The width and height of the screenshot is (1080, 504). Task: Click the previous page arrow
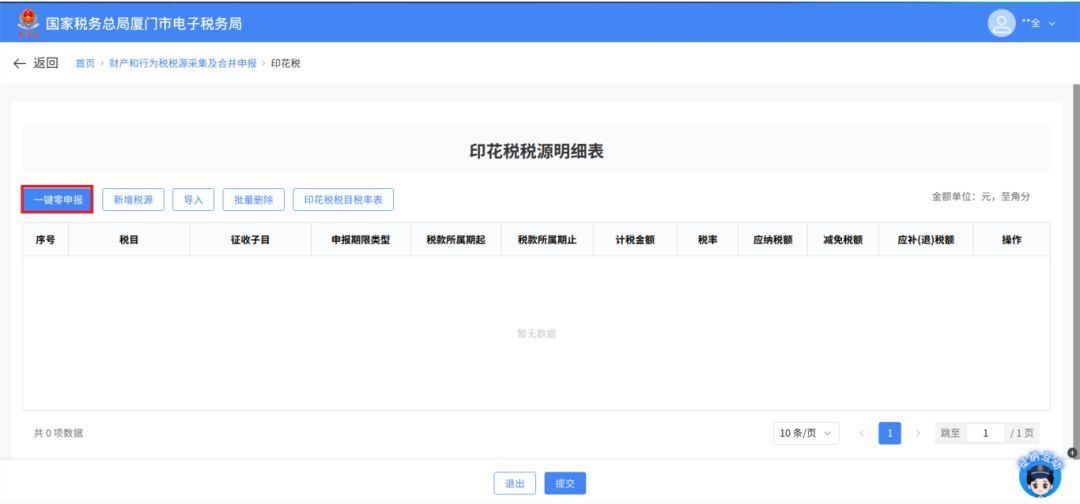point(862,433)
